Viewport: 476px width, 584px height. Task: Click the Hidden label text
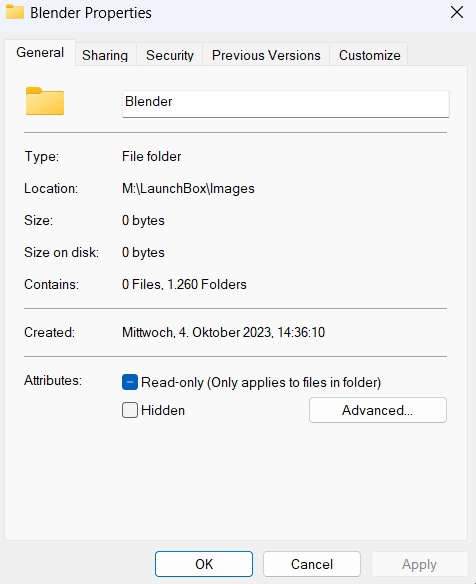pyautogui.click(x=163, y=410)
